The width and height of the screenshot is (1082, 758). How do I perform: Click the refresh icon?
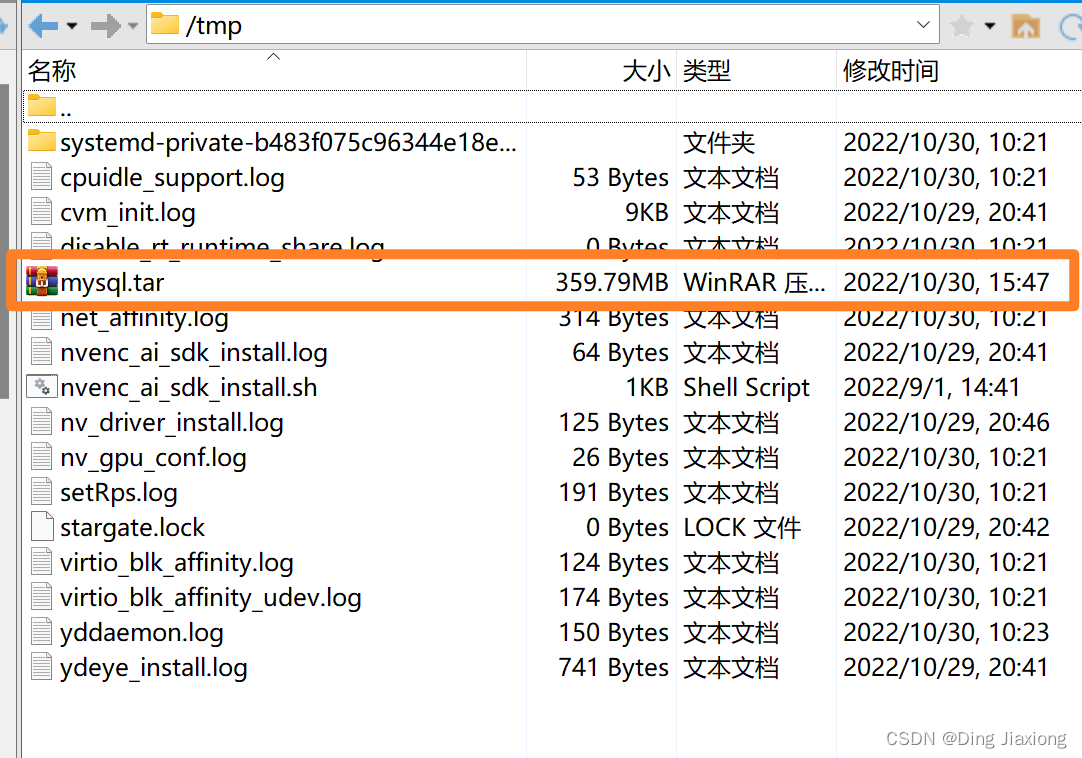point(1070,26)
